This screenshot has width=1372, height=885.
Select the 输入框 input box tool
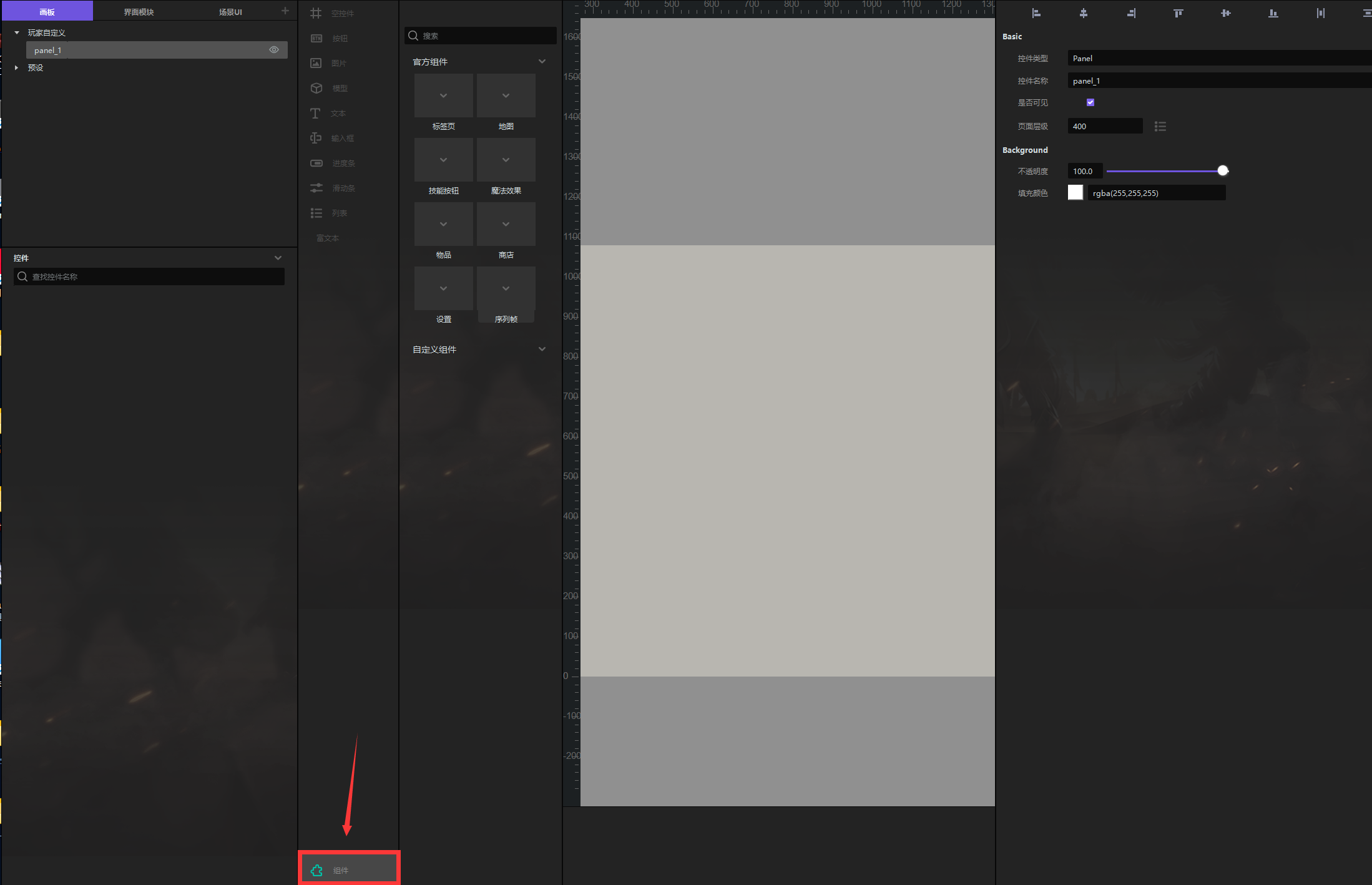coord(333,138)
